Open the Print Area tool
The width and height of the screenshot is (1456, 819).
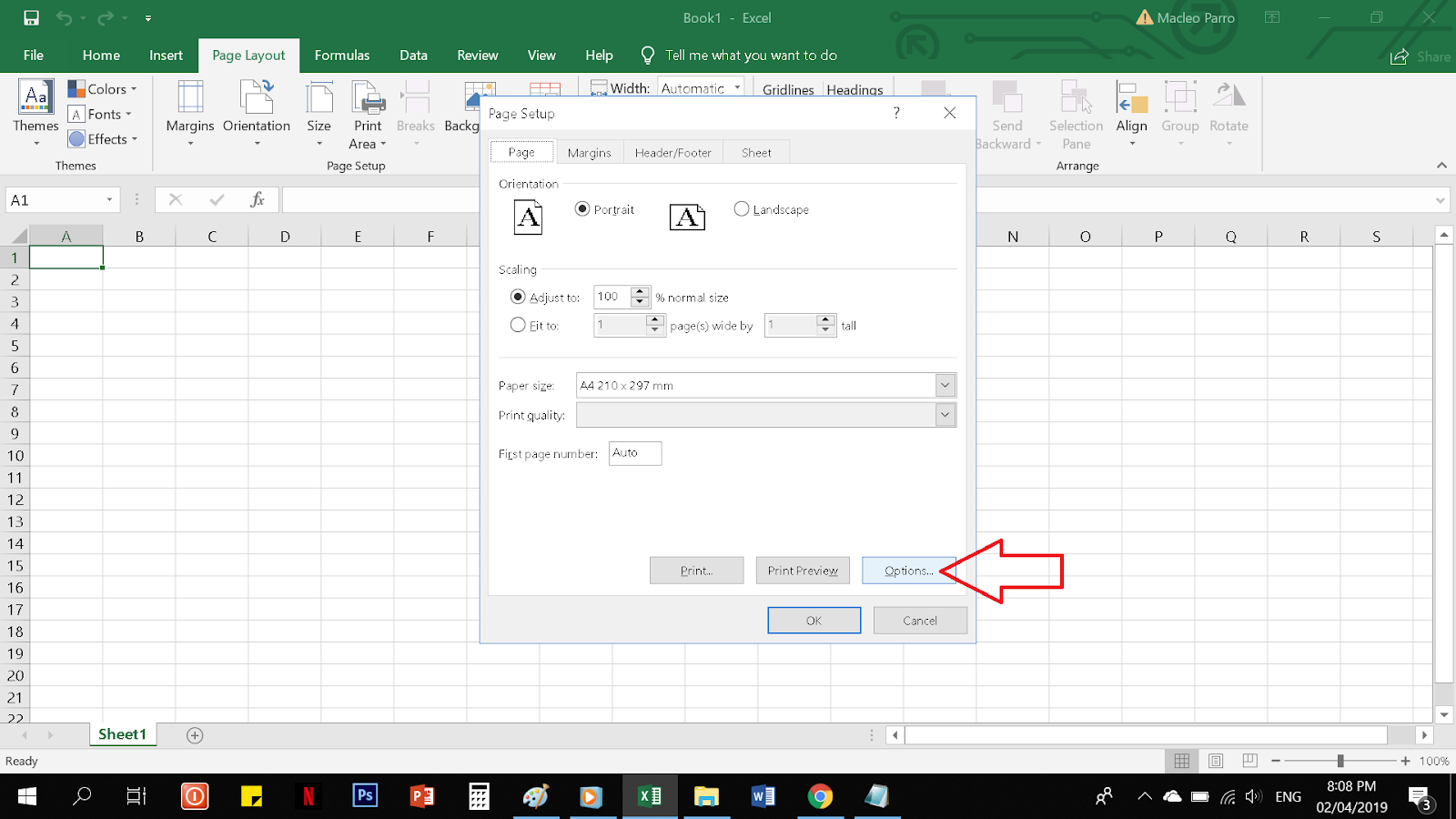click(x=367, y=112)
